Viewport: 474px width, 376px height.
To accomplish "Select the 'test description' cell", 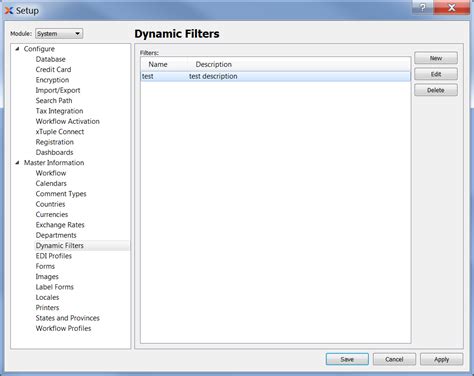I will pyautogui.click(x=213, y=76).
